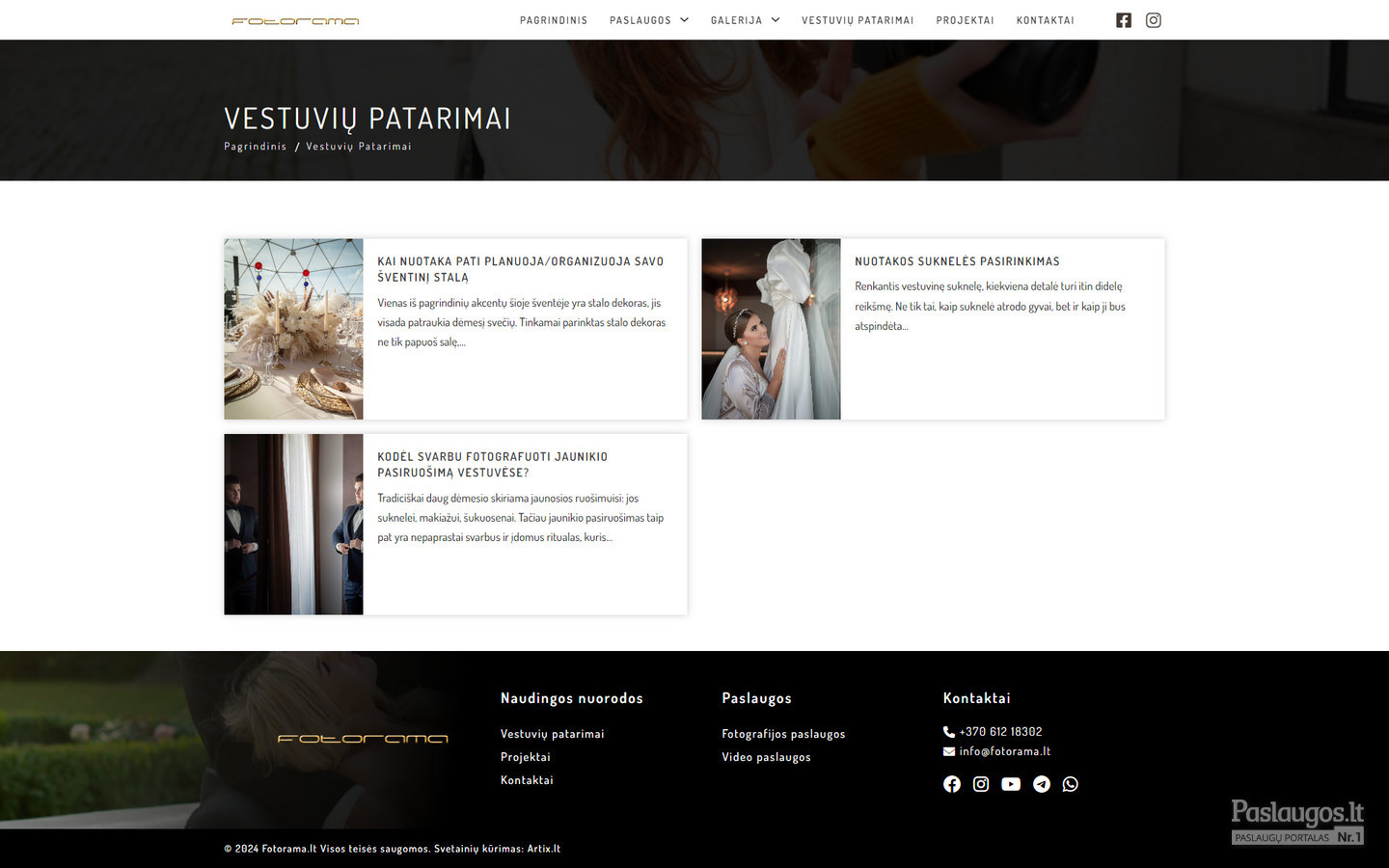
Task: Open the Facebook icon in the header
Action: tap(1124, 20)
